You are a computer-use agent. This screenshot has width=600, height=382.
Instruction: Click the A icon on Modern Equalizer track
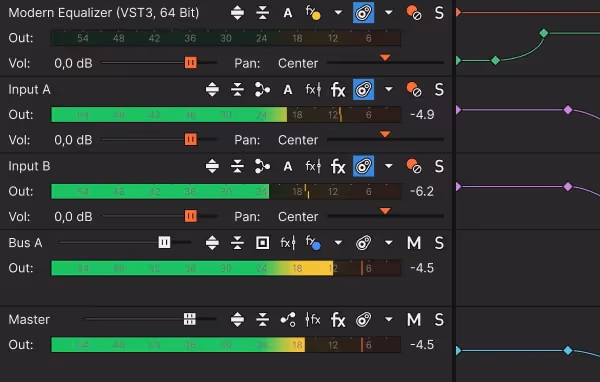pyautogui.click(x=288, y=13)
